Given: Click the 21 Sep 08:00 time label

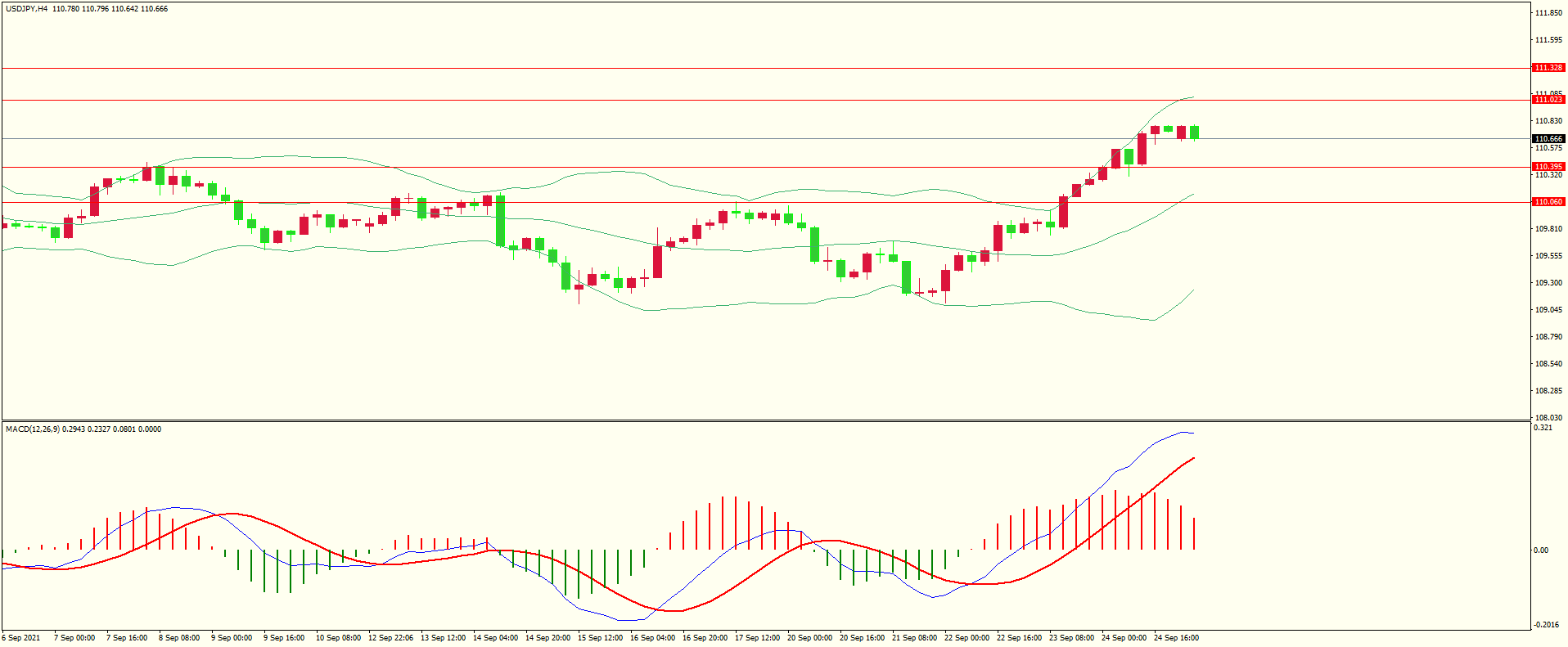Looking at the screenshot, I should [914, 638].
